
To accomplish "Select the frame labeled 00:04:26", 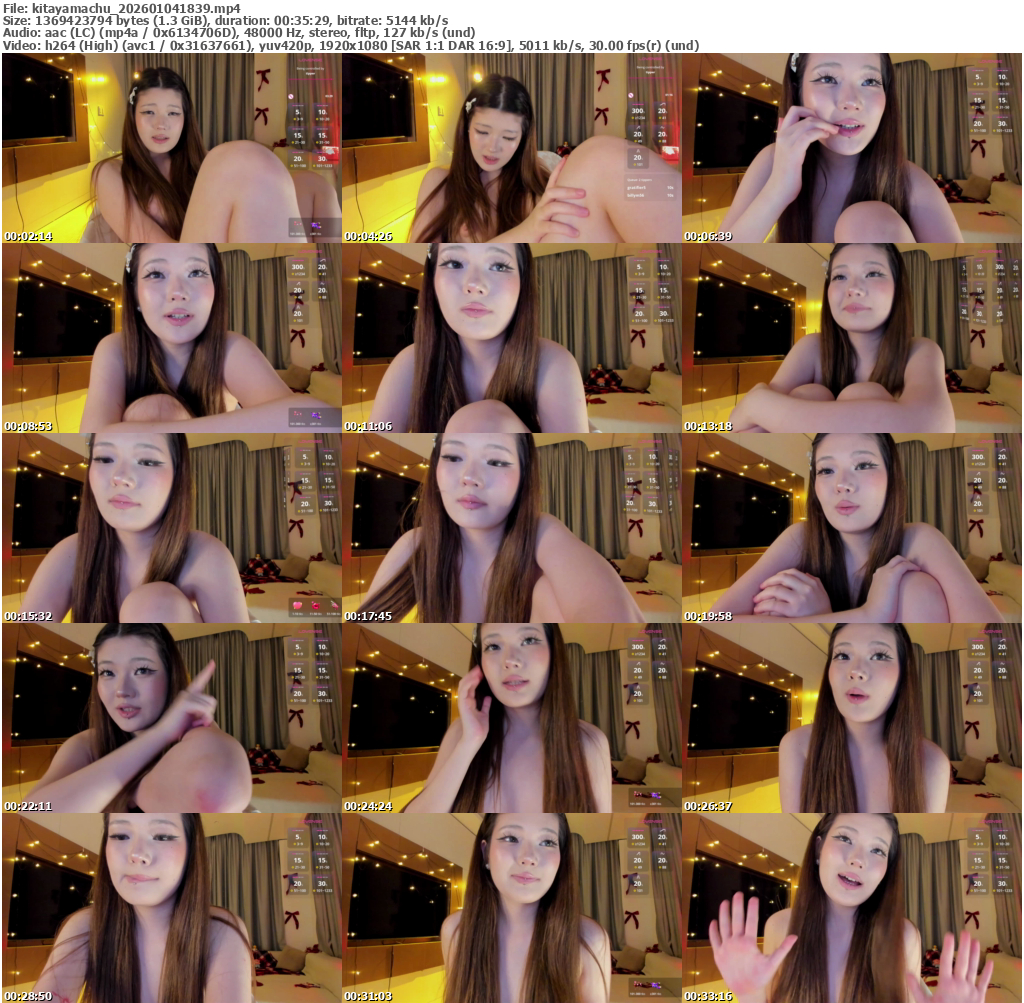I will tap(511, 148).
